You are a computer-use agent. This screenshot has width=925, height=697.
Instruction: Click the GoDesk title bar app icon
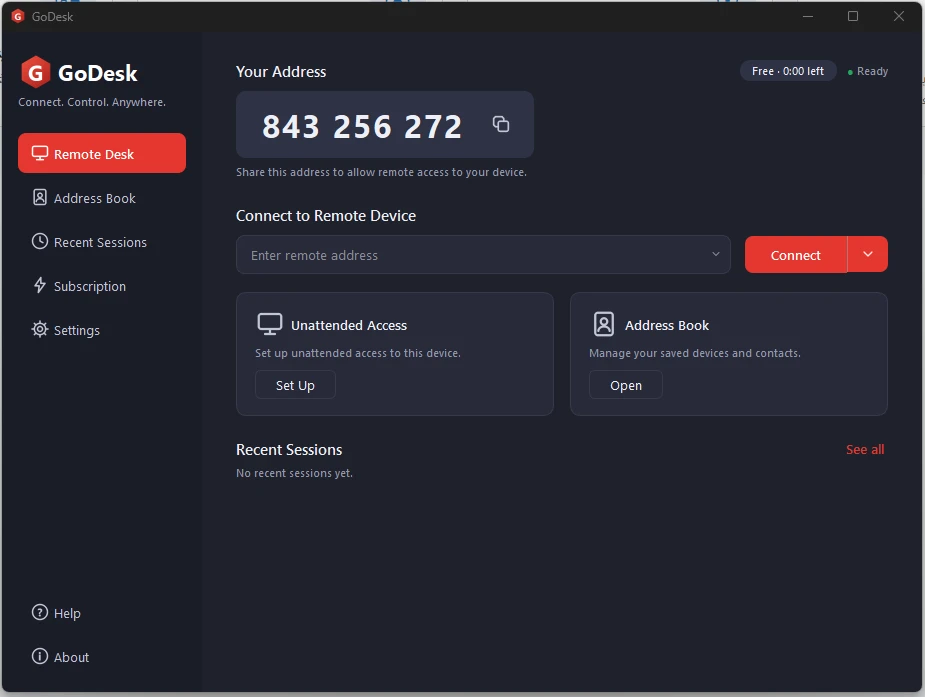click(x=18, y=17)
